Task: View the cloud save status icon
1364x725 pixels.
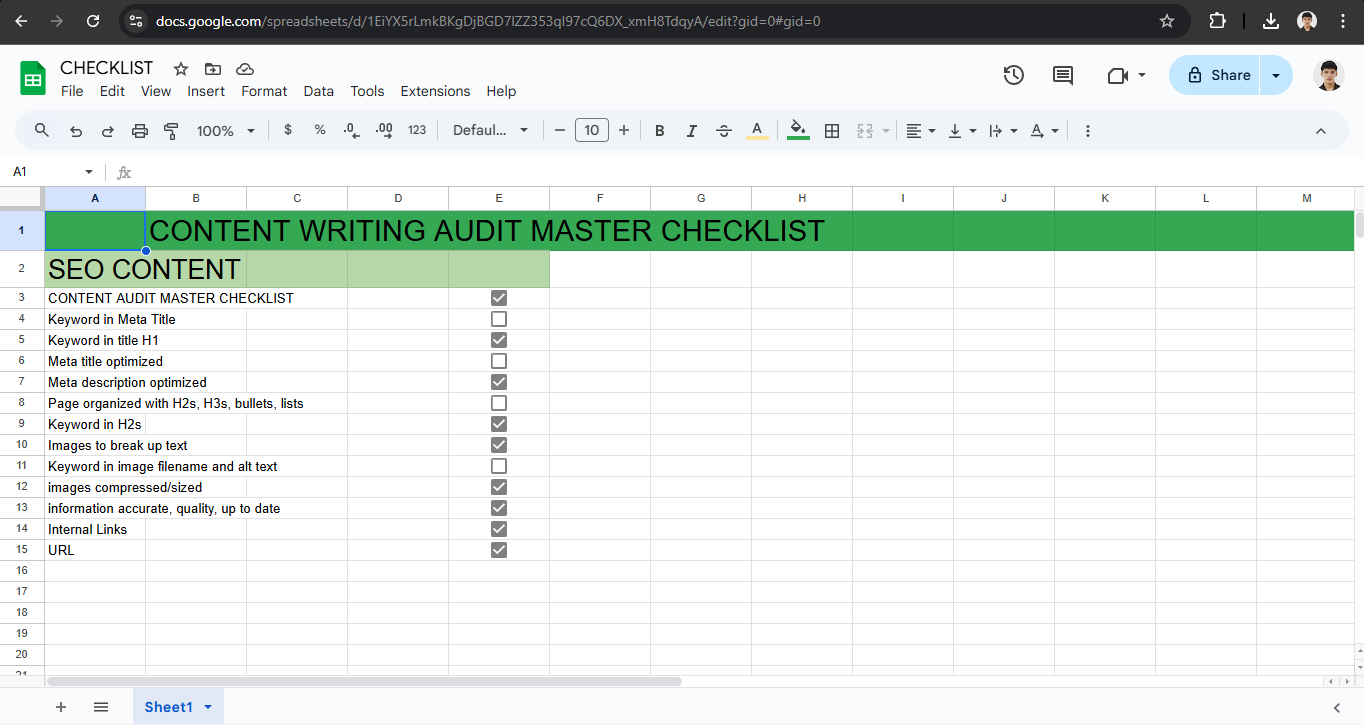Action: click(245, 69)
